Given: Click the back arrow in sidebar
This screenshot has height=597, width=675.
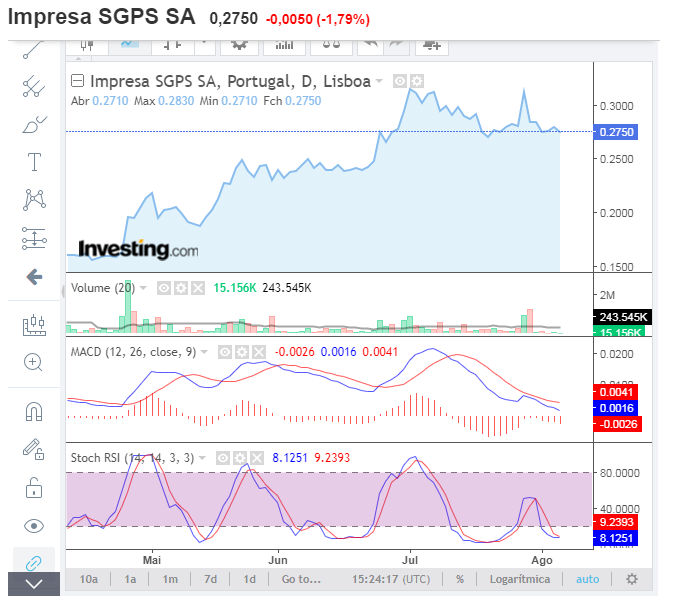Looking at the screenshot, I should [x=34, y=276].
